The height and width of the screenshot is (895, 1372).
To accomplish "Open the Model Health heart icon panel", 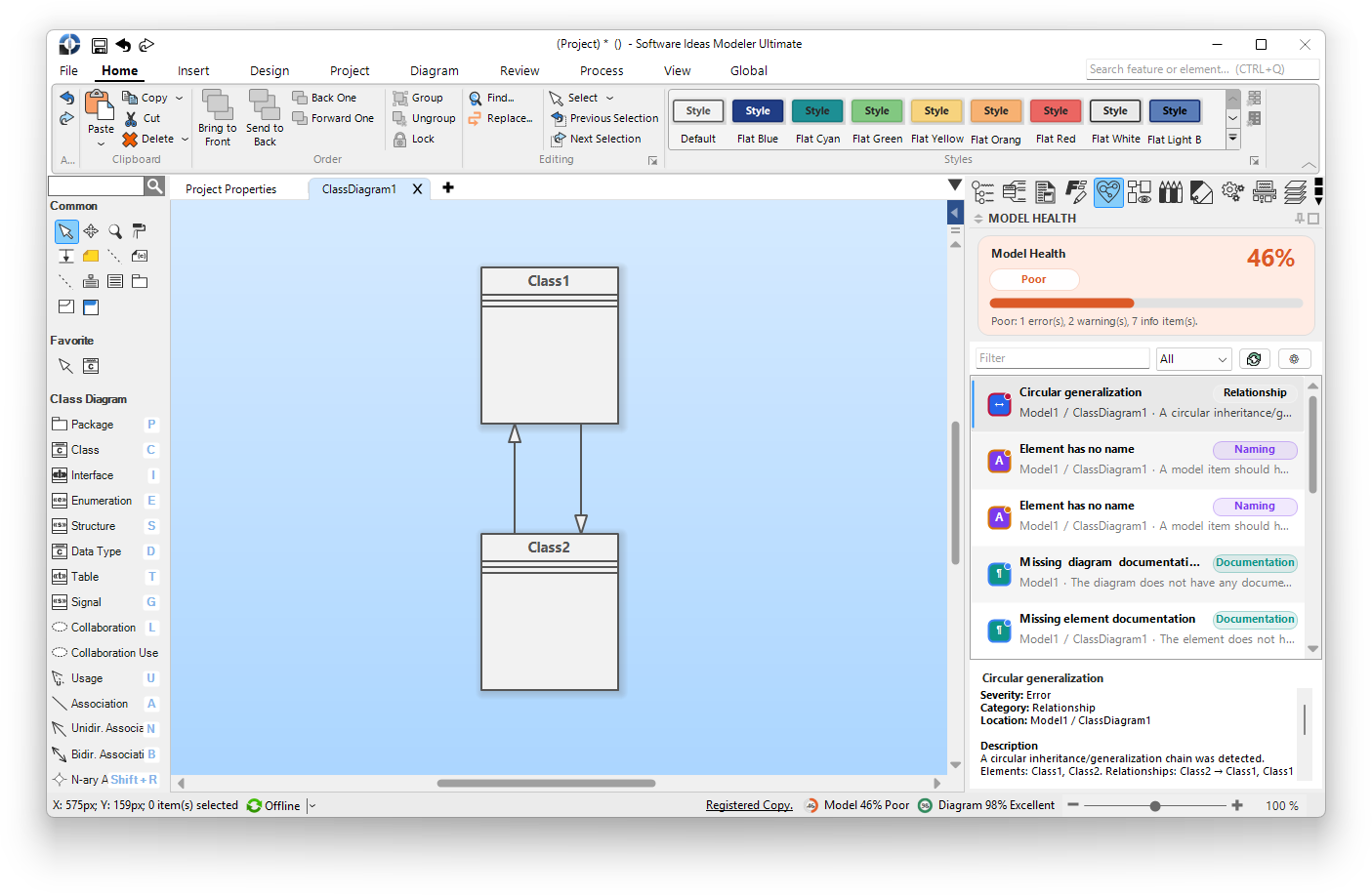I will (x=1108, y=192).
